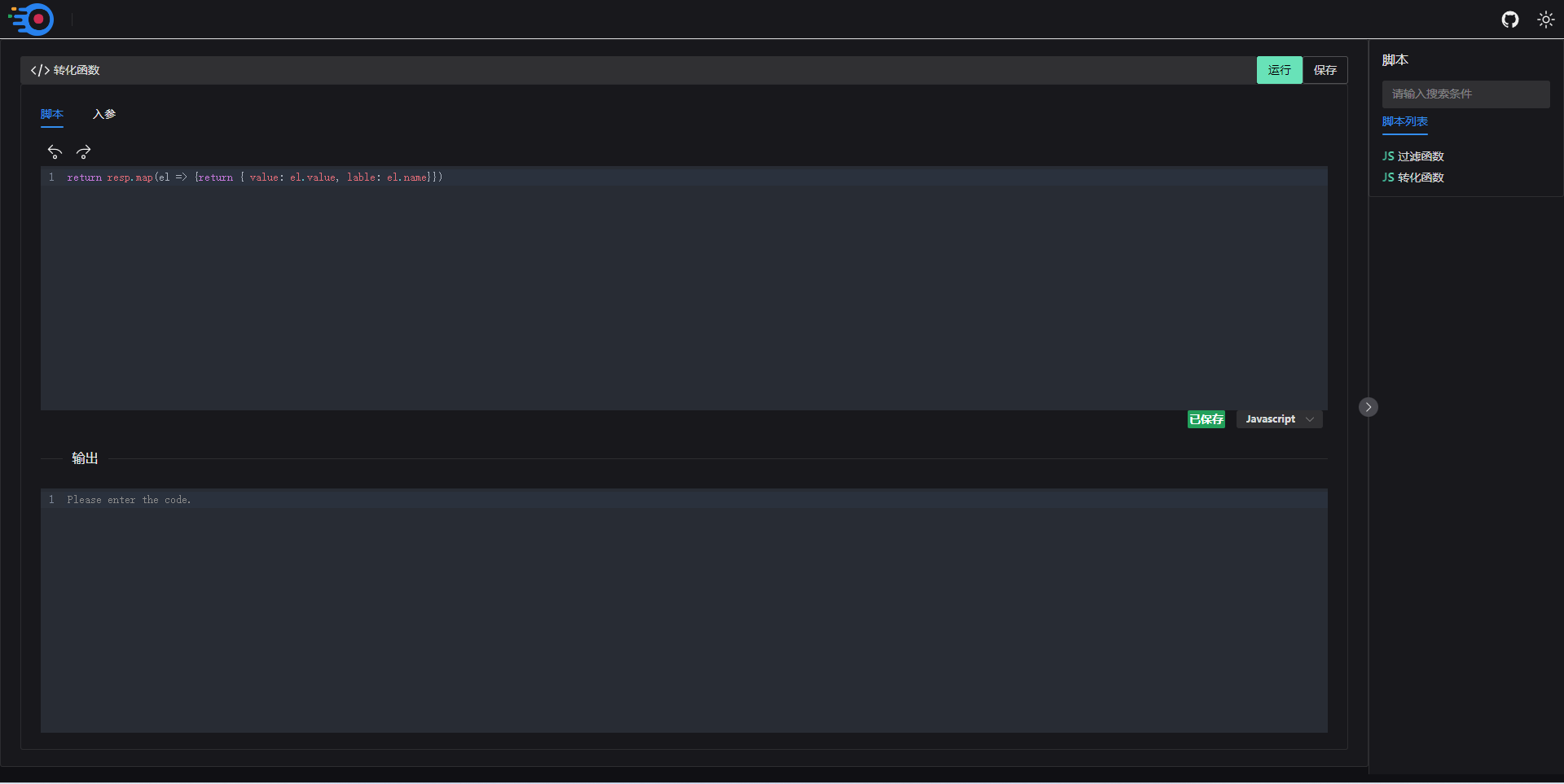Click the code icon beside 转化函数 title

tap(40, 70)
